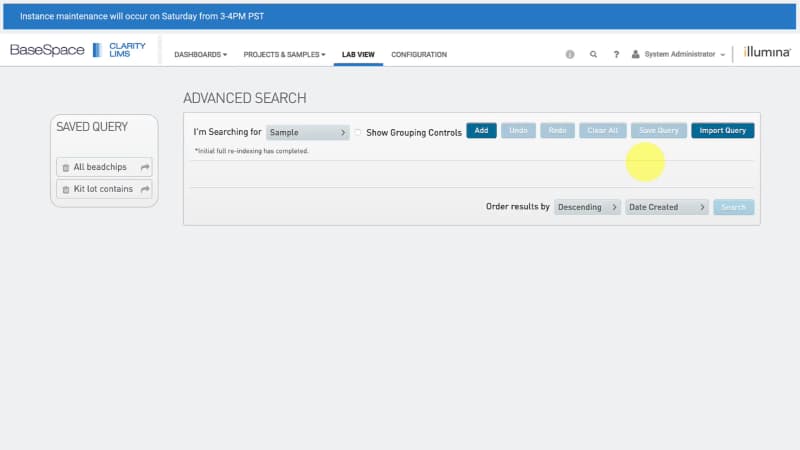Click share arrow for Kit lot contains
The image size is (800, 450).
click(145, 189)
